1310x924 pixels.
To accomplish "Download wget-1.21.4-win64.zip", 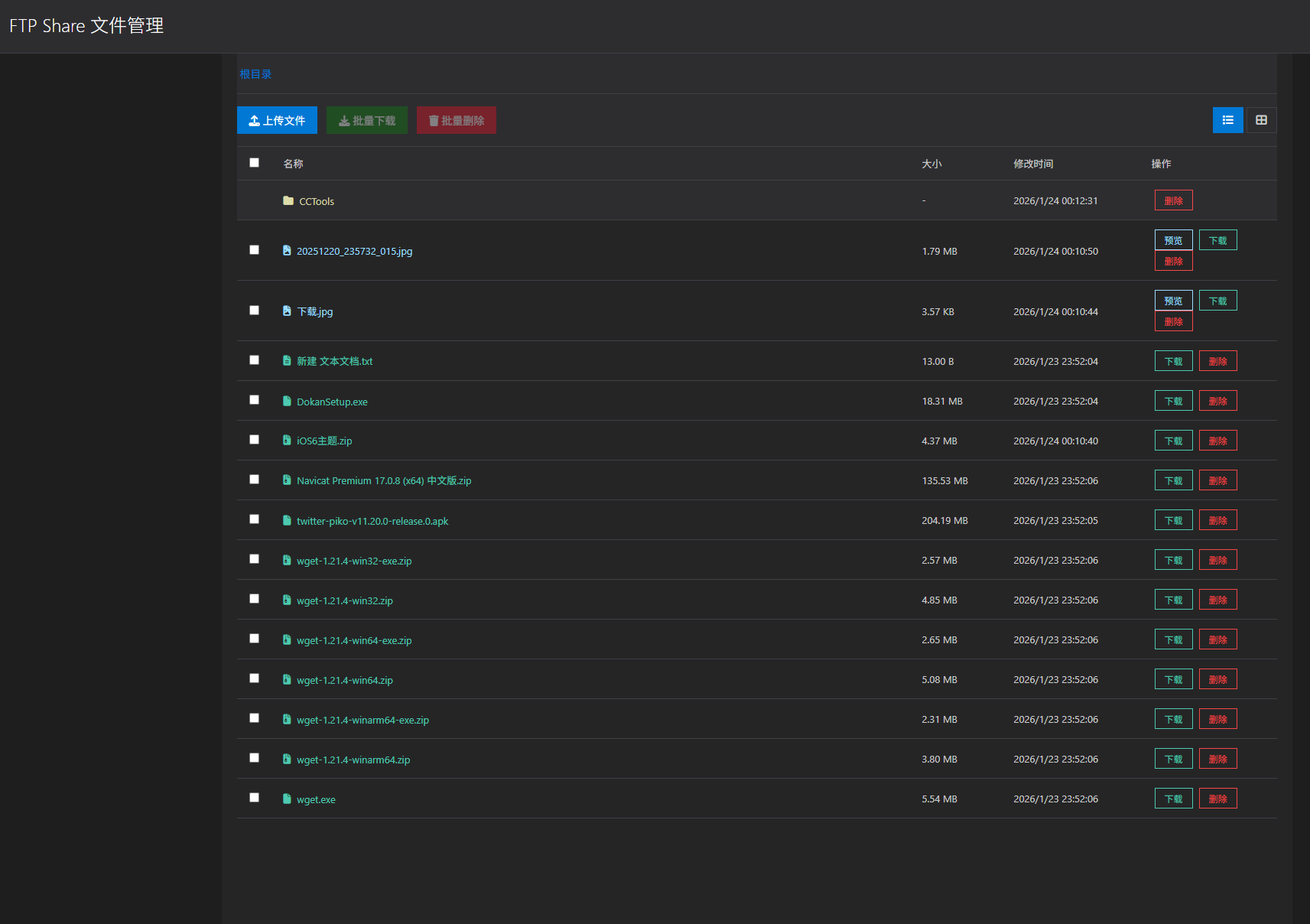I will click(1173, 680).
